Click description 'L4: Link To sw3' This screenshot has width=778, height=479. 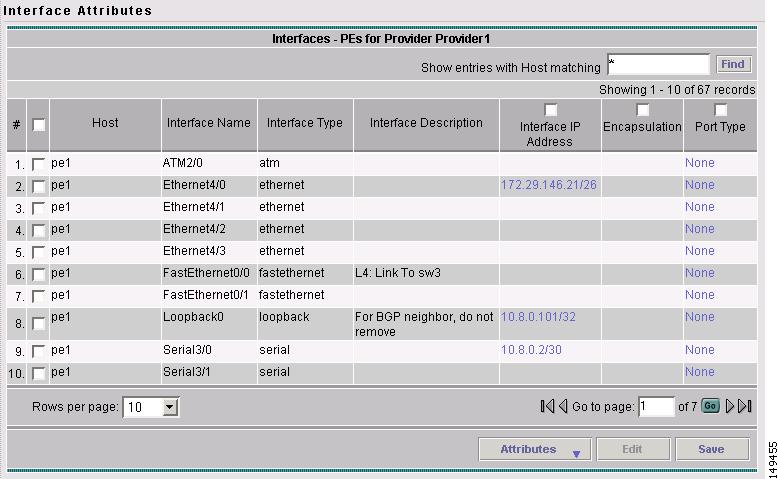point(397,273)
